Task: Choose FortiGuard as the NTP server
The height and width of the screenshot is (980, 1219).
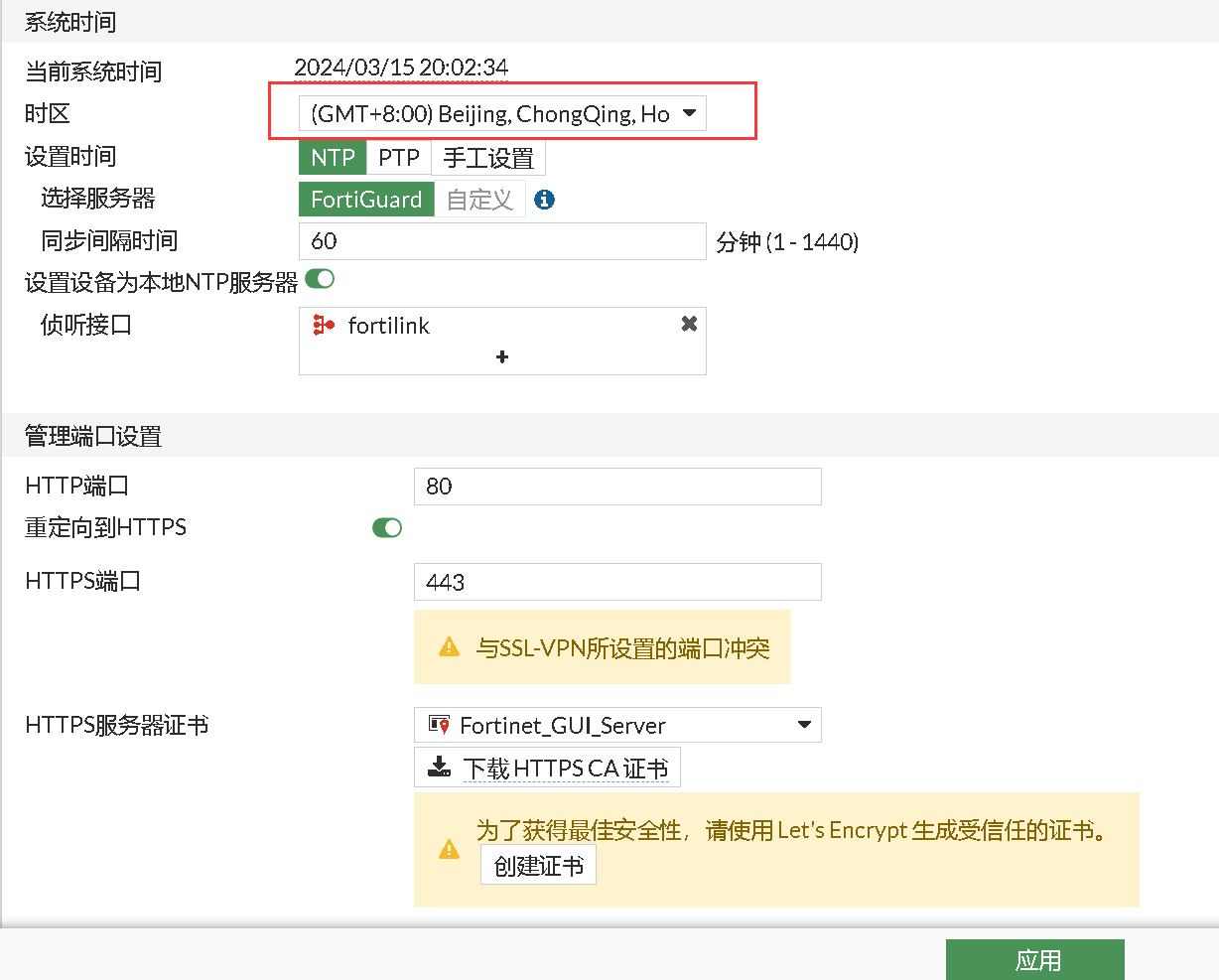Action: click(366, 200)
